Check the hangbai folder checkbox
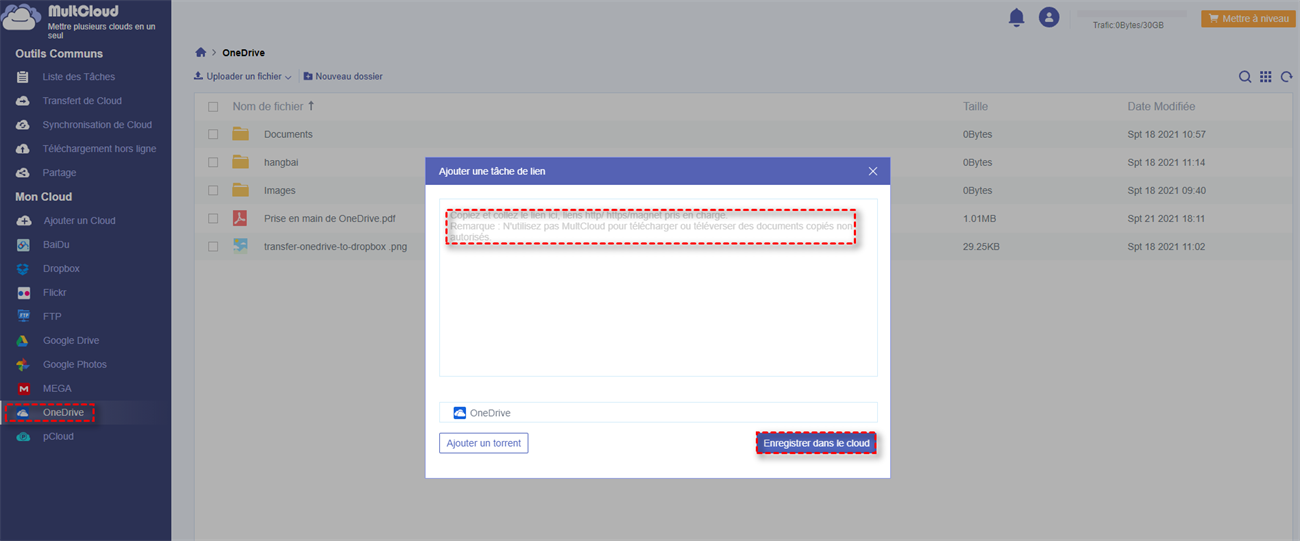 tap(213, 162)
